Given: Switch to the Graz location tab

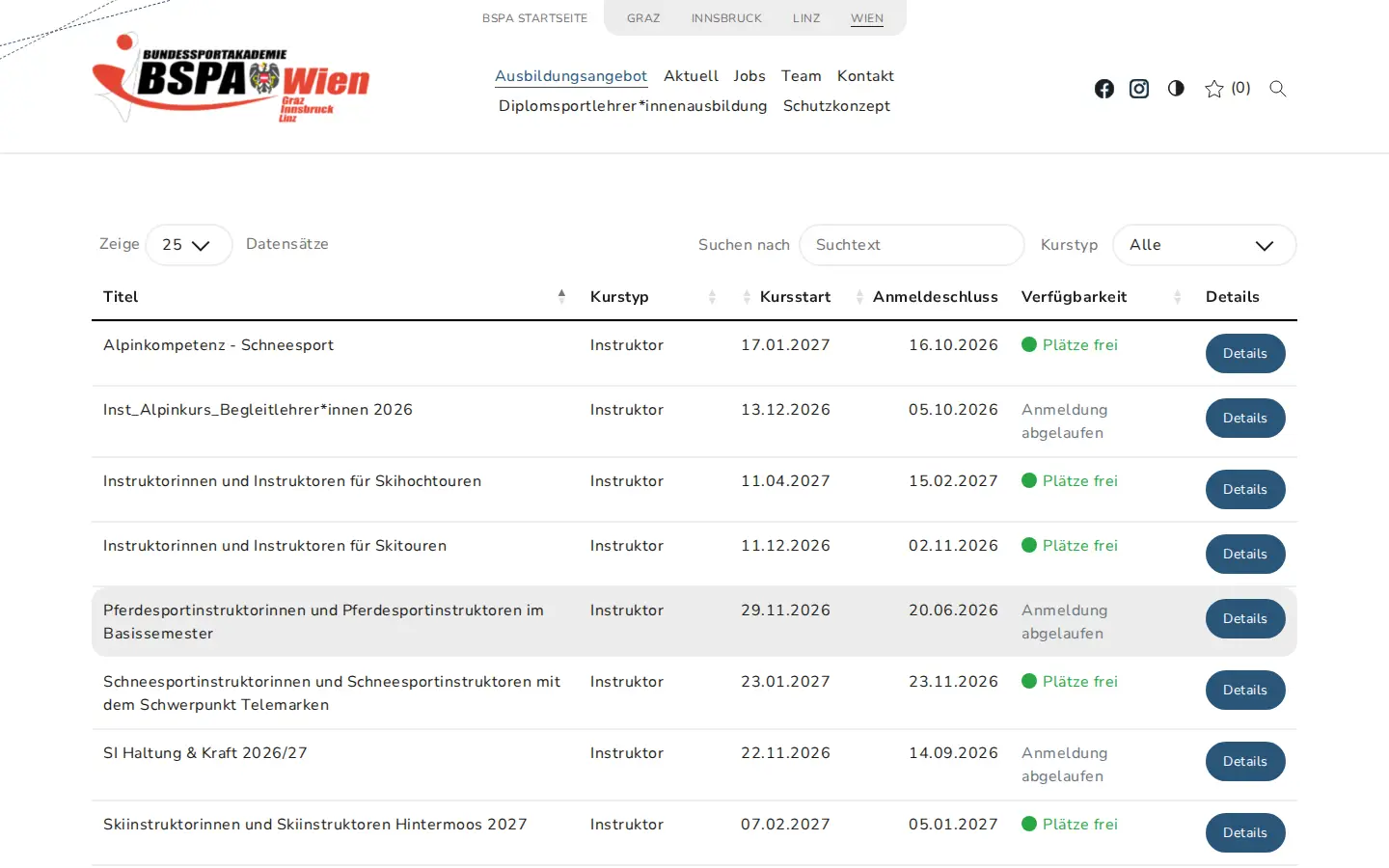Looking at the screenshot, I should click(643, 18).
